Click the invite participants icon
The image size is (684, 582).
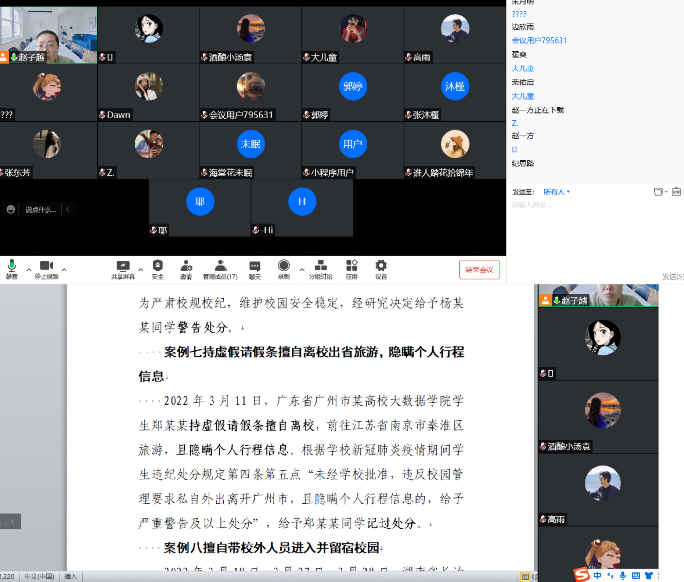click(186, 266)
